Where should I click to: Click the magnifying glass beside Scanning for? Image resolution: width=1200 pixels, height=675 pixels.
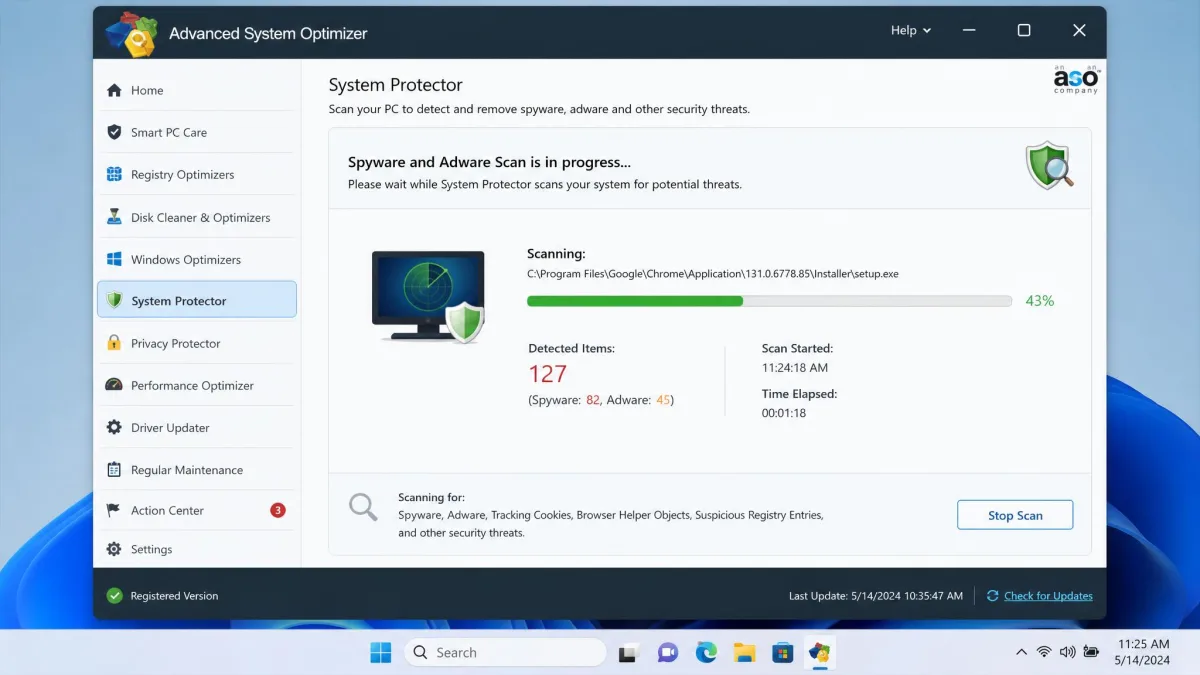tap(363, 507)
